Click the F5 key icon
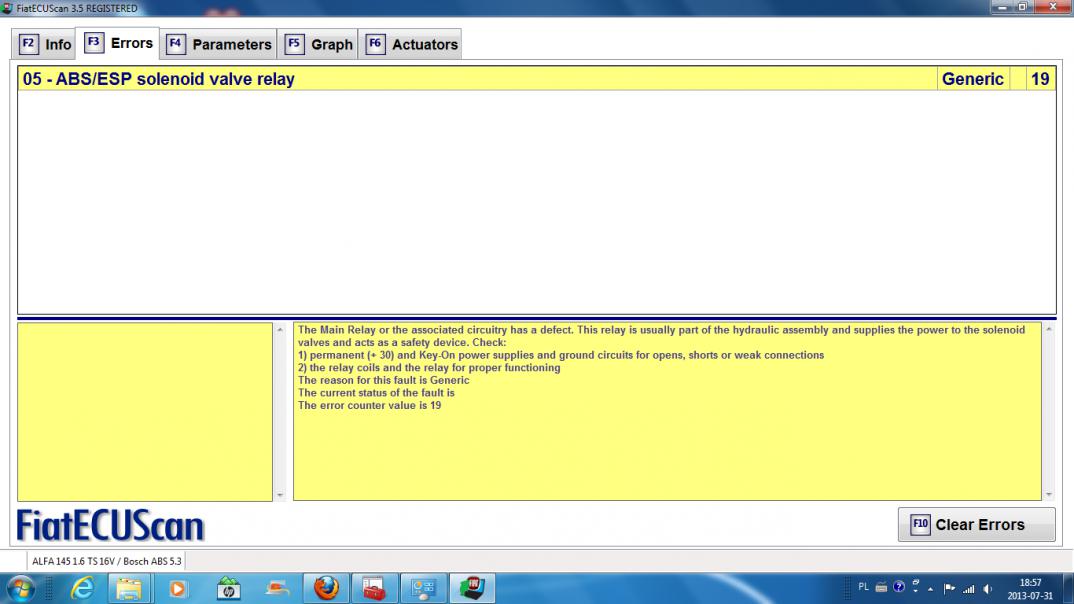This screenshot has width=1074, height=604. click(x=294, y=44)
